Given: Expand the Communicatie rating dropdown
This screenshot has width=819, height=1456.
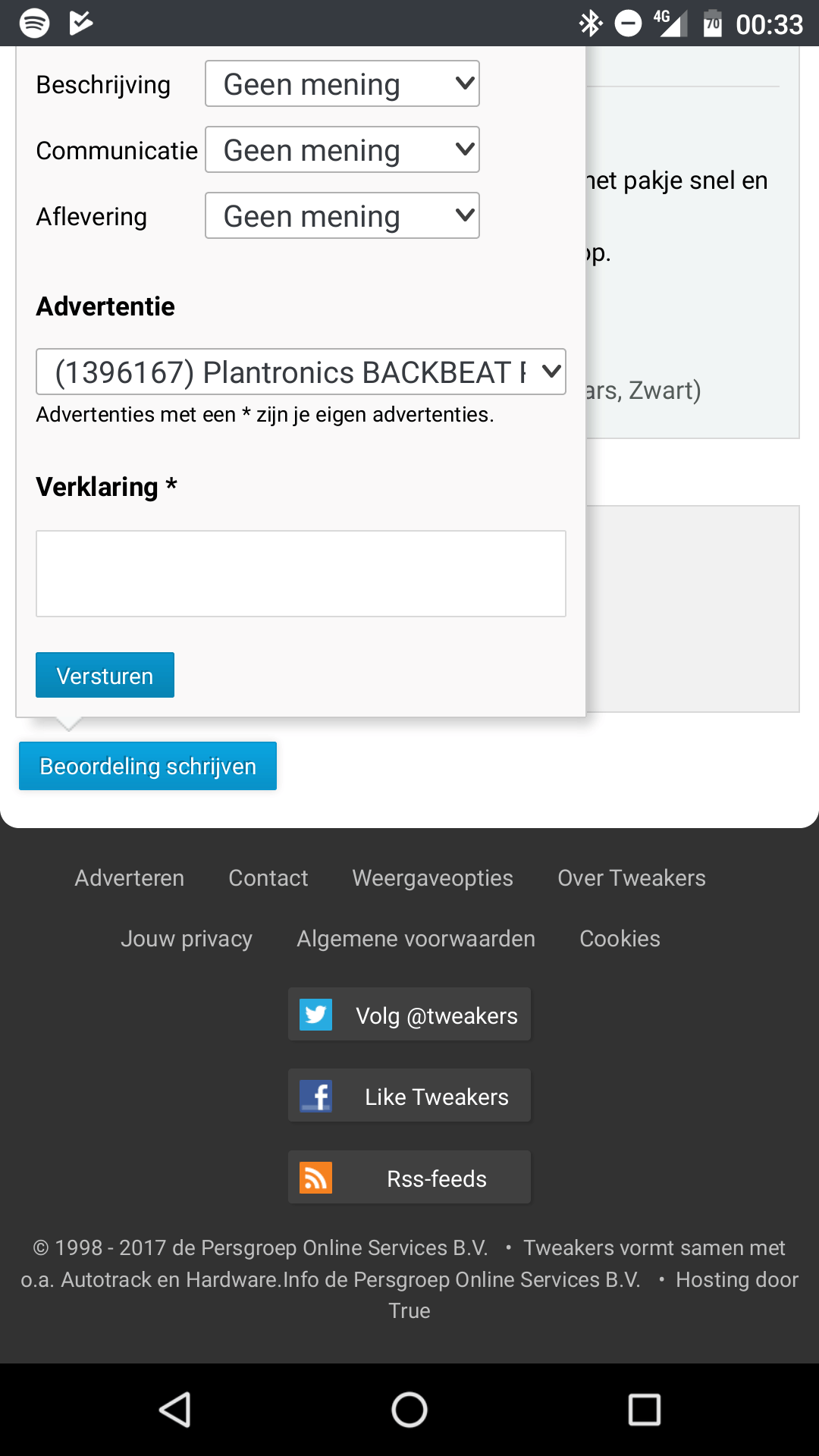Looking at the screenshot, I should click(x=342, y=150).
